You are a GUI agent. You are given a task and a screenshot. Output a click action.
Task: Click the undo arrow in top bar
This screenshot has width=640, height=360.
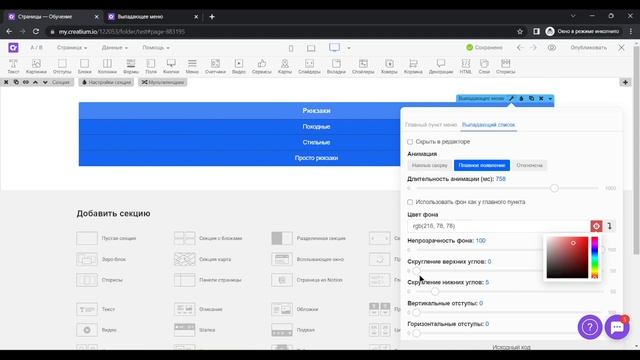[x=520, y=48]
